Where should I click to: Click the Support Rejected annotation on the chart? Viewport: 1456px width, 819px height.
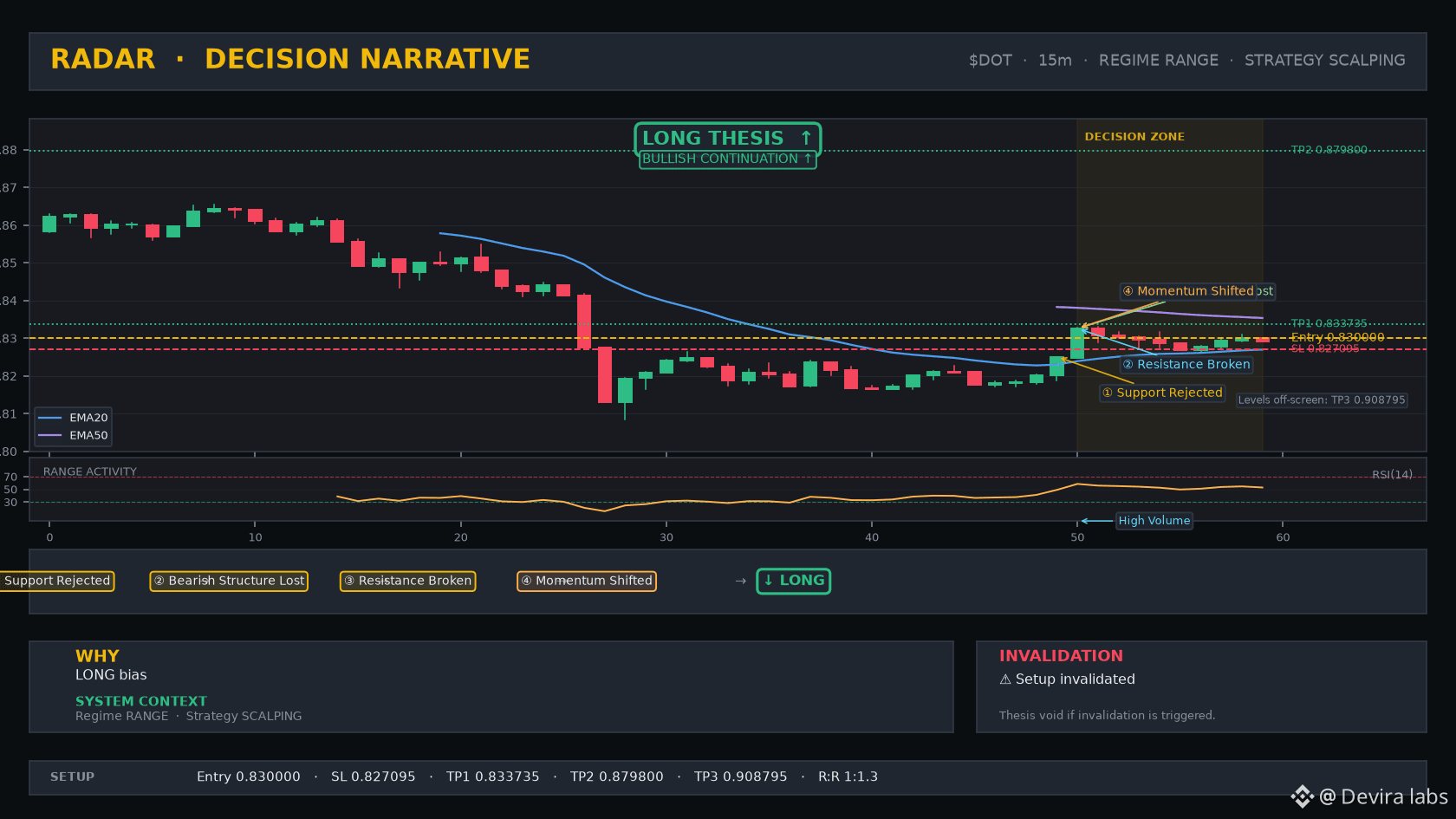click(x=1162, y=393)
